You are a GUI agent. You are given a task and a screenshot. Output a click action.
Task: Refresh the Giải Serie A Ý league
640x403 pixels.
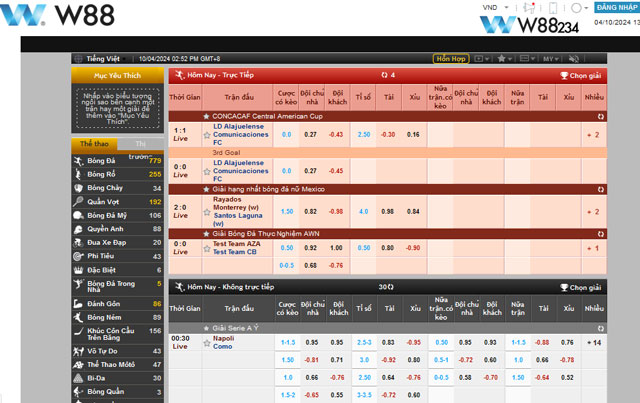(x=600, y=328)
